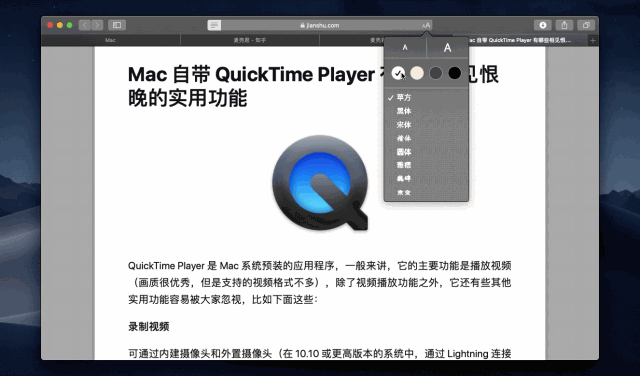Switch to the Mac tab
Screen dimensions: 640x376
[111, 40]
